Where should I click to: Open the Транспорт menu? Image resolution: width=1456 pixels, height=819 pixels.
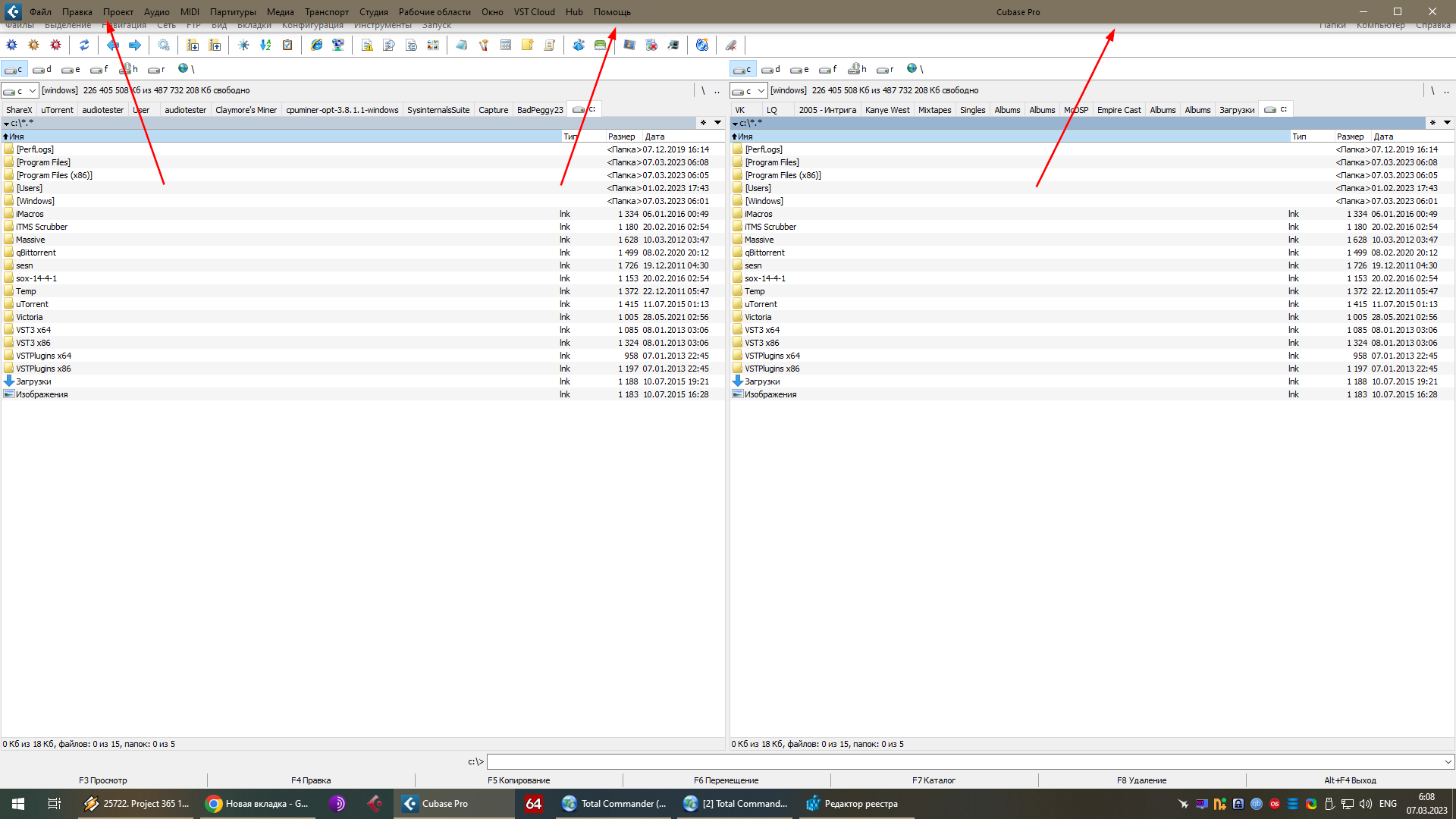point(327,12)
